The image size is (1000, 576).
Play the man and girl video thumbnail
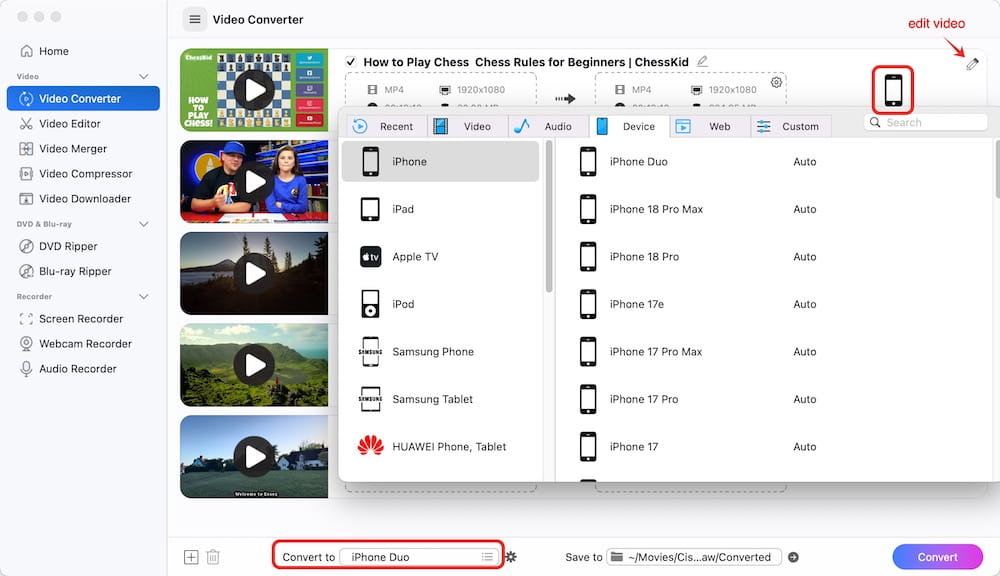pyautogui.click(x=254, y=182)
